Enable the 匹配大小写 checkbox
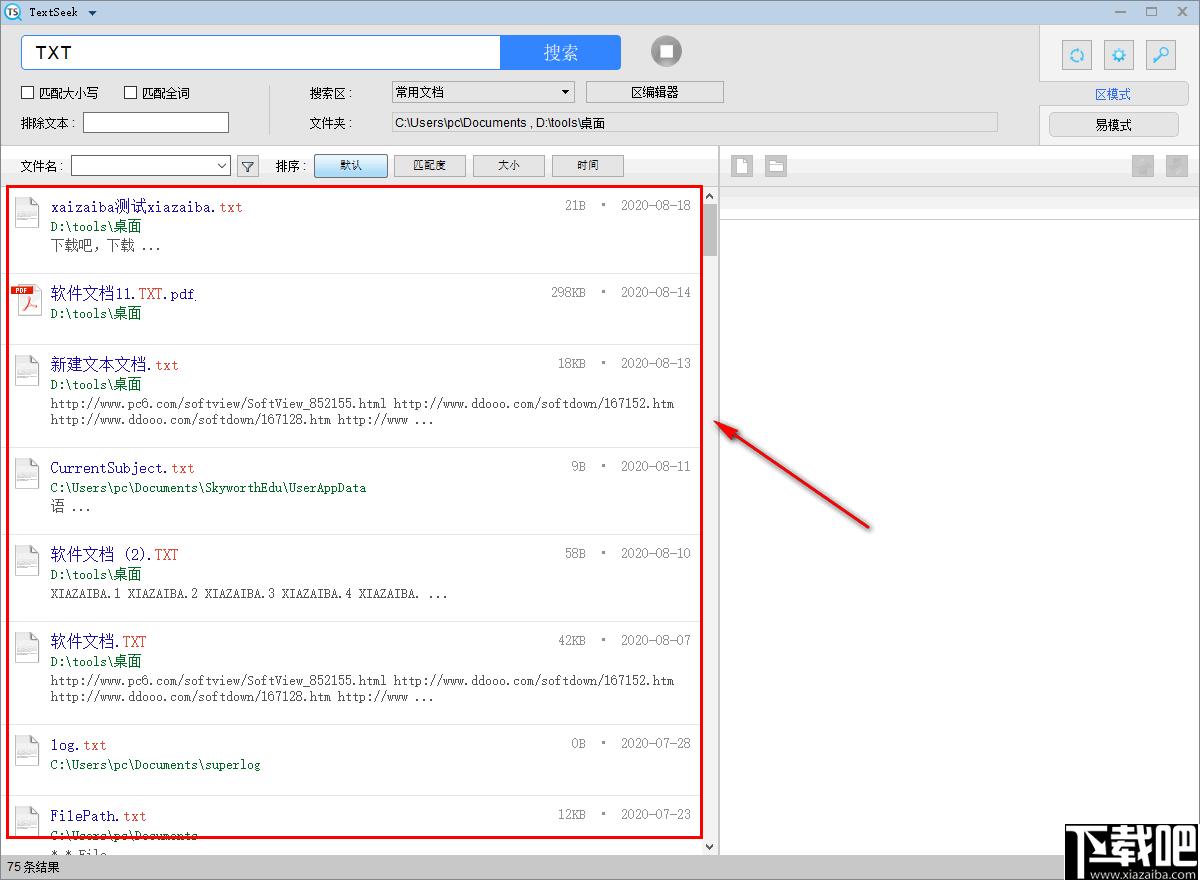 coord(28,93)
